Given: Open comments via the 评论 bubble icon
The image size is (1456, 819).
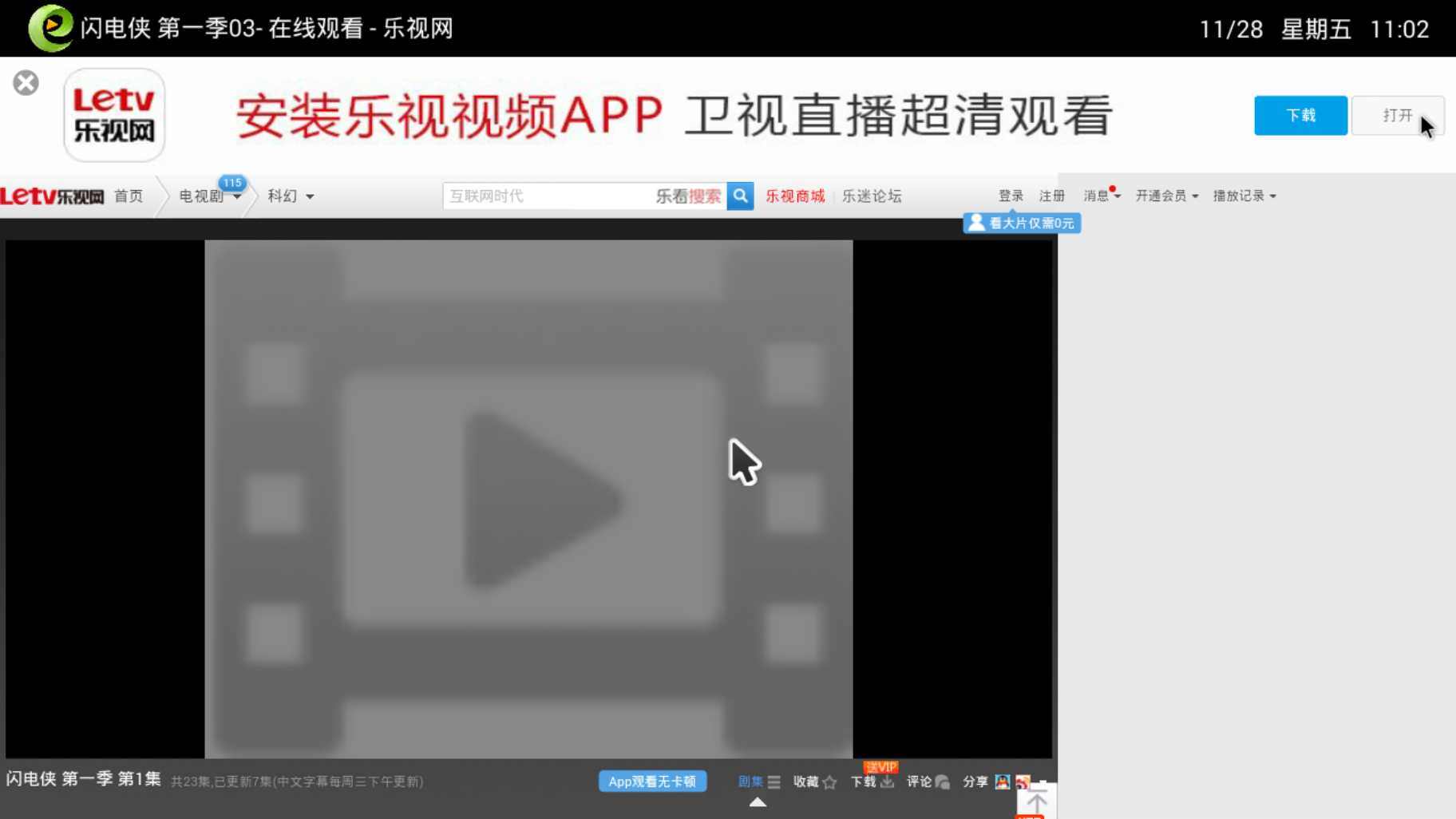Looking at the screenshot, I should [x=943, y=782].
